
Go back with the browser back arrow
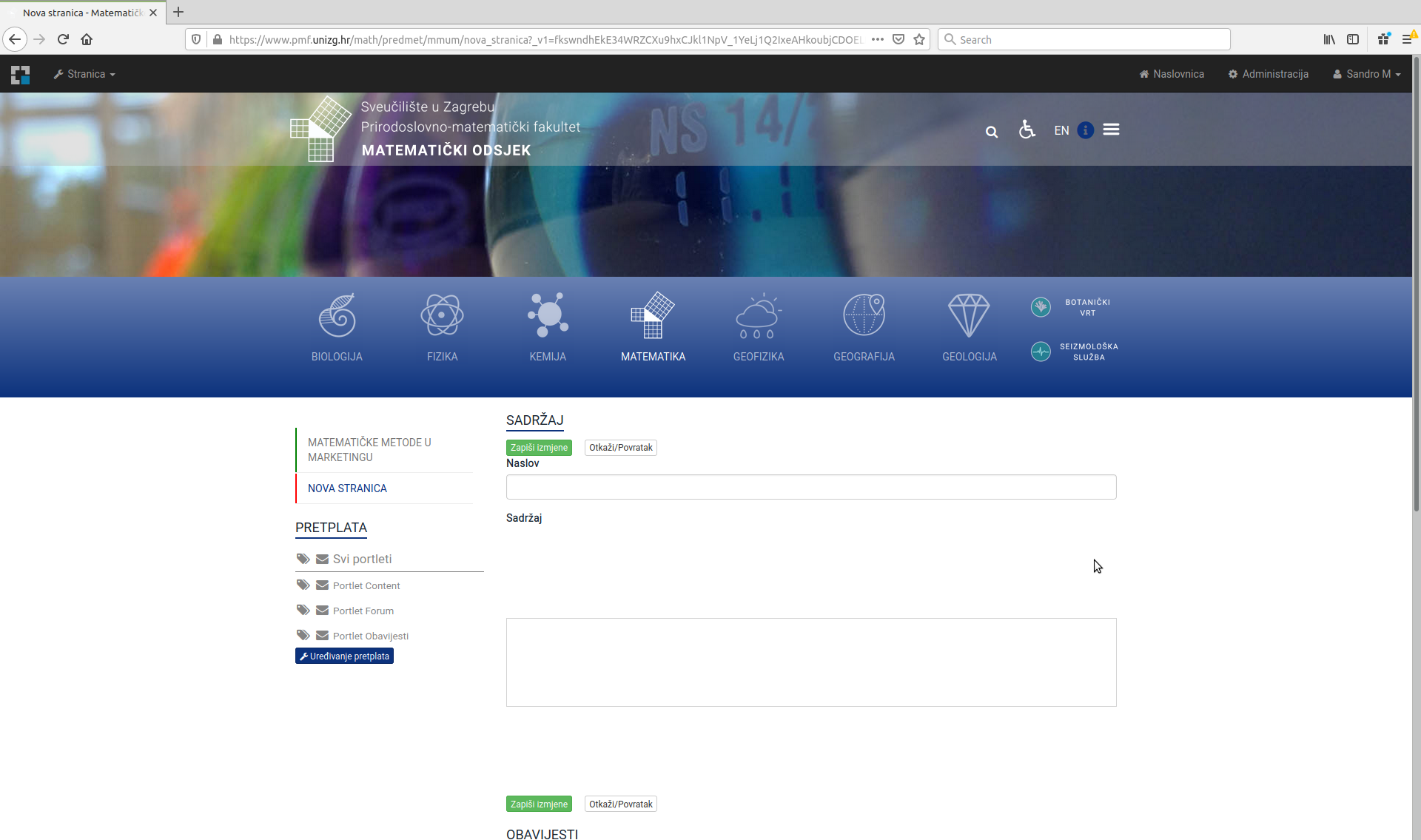15,39
